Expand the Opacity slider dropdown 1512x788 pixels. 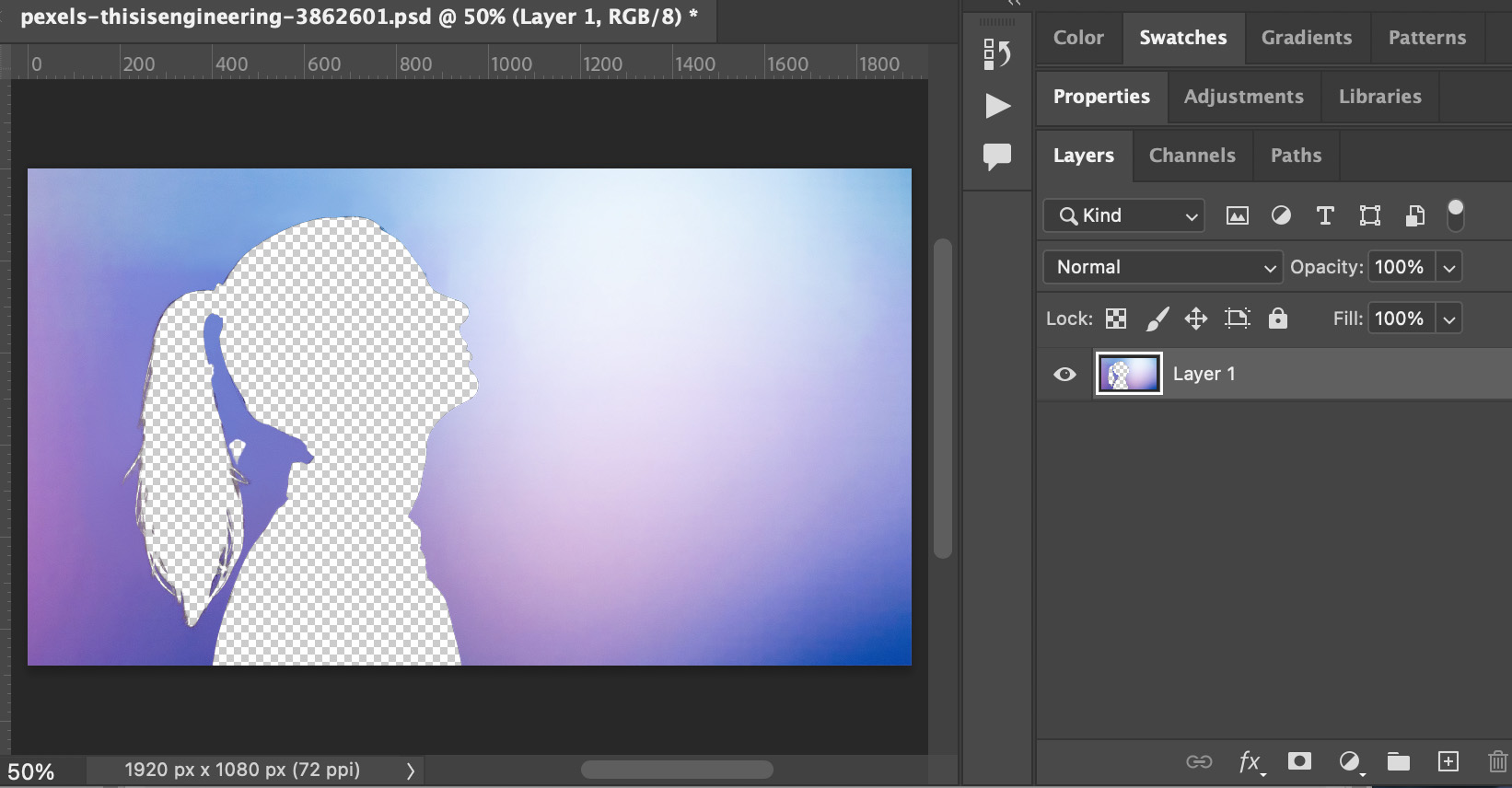click(x=1449, y=267)
